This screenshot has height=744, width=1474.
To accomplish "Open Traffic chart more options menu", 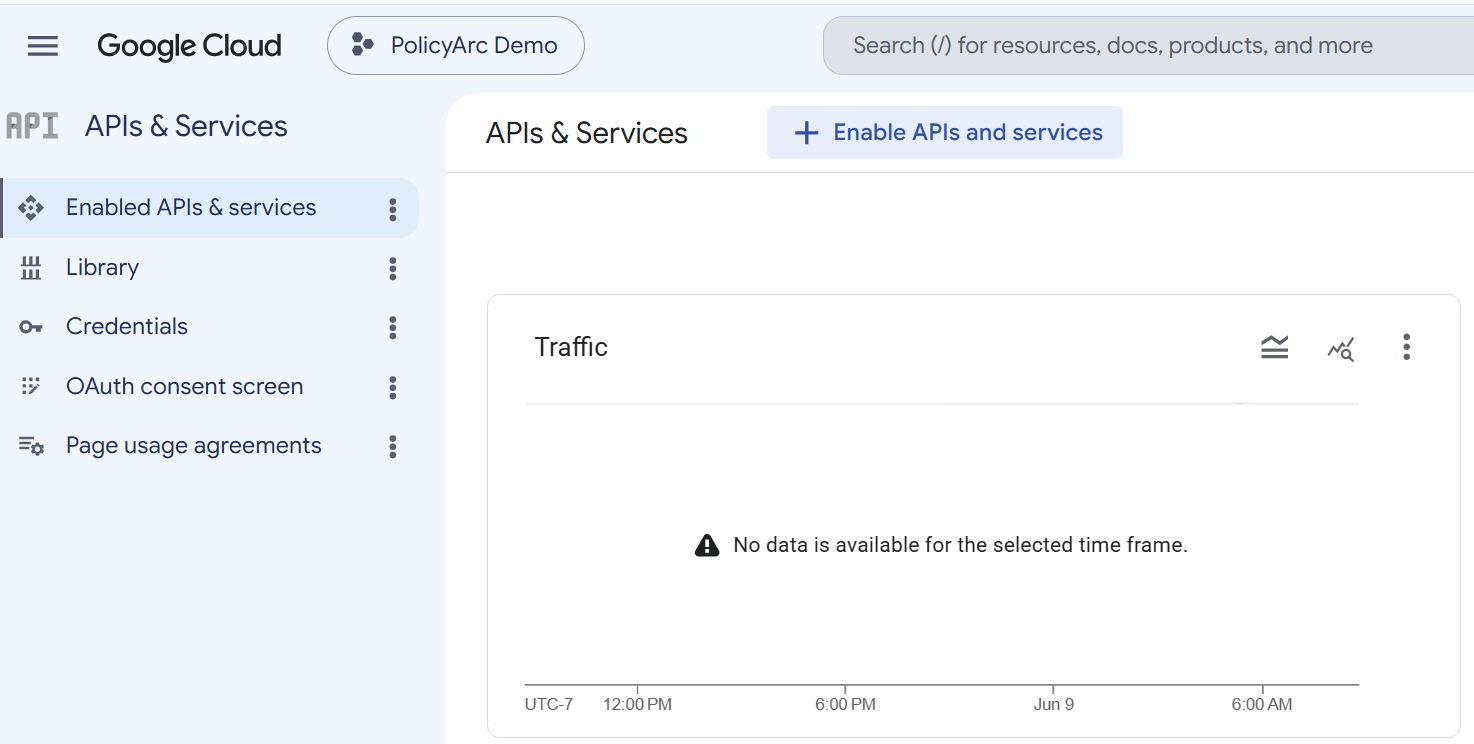I will click(x=1406, y=347).
